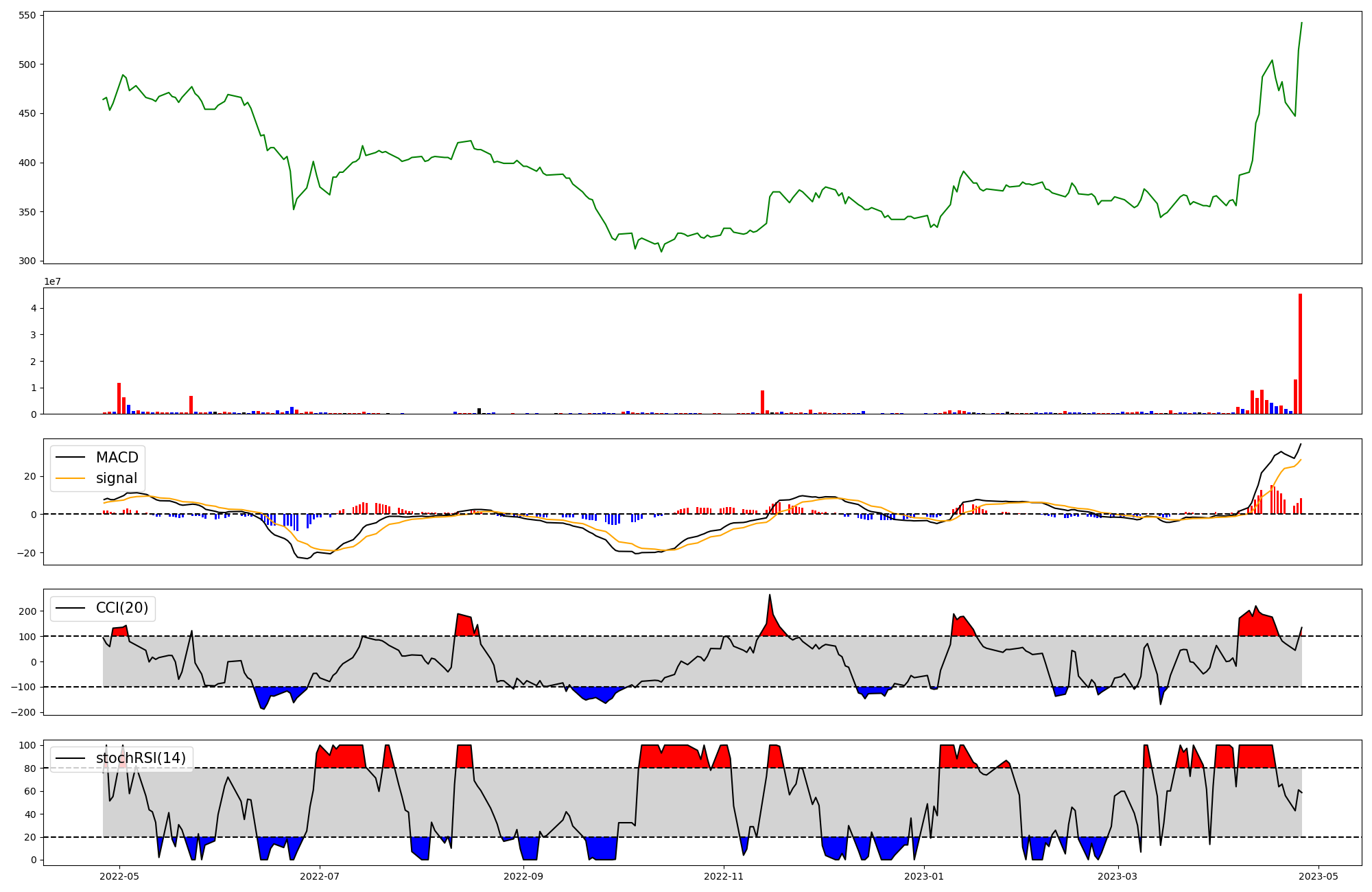
Task: Click the tallest red volume bar
Action: [1300, 354]
